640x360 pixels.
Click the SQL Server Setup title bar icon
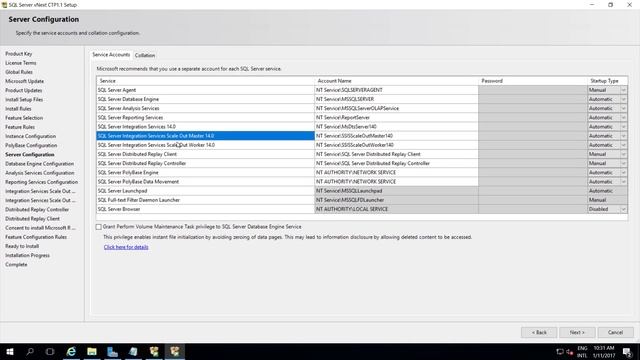[x=4, y=4]
